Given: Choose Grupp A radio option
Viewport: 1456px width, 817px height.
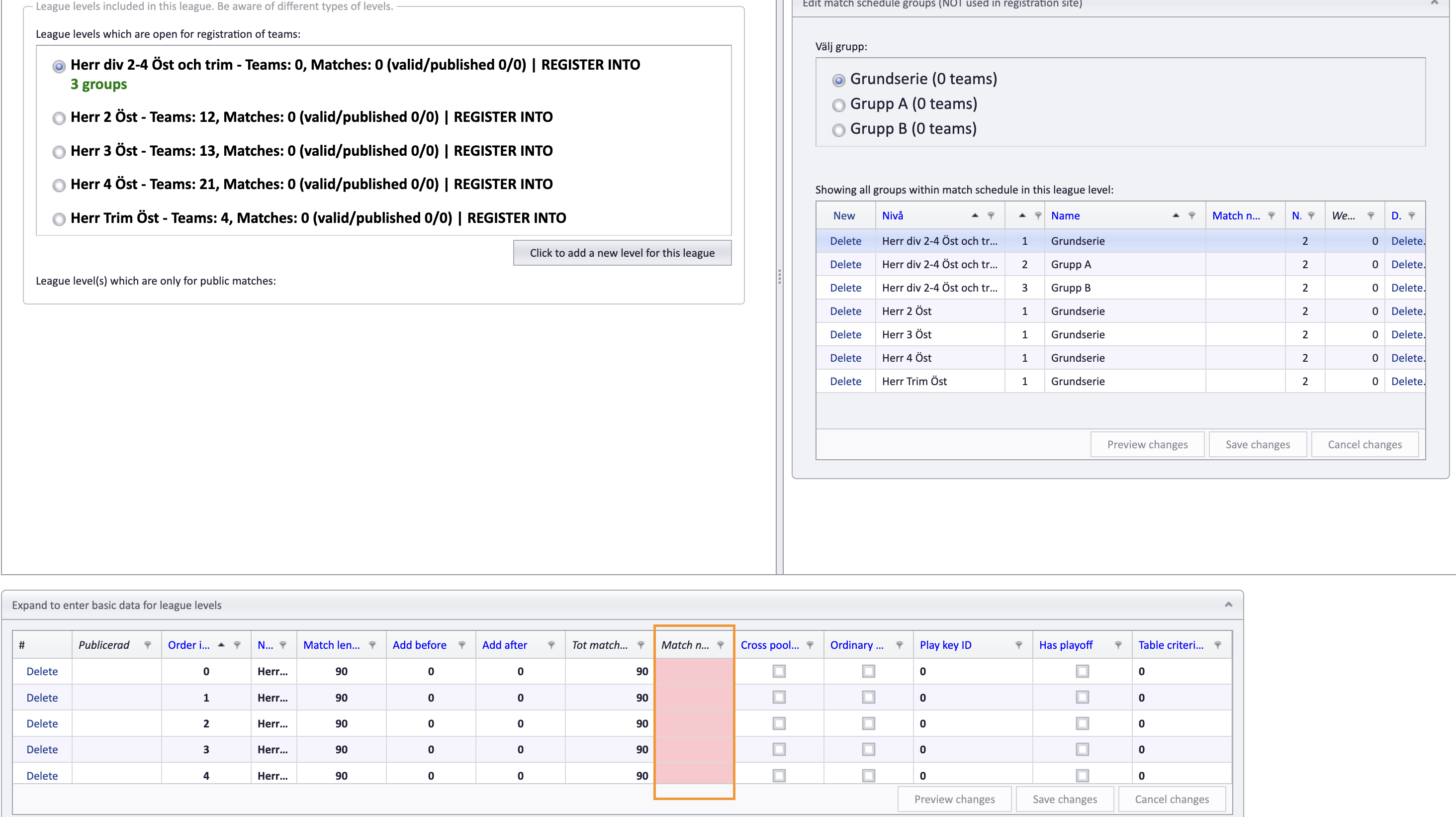Looking at the screenshot, I should pos(838,105).
